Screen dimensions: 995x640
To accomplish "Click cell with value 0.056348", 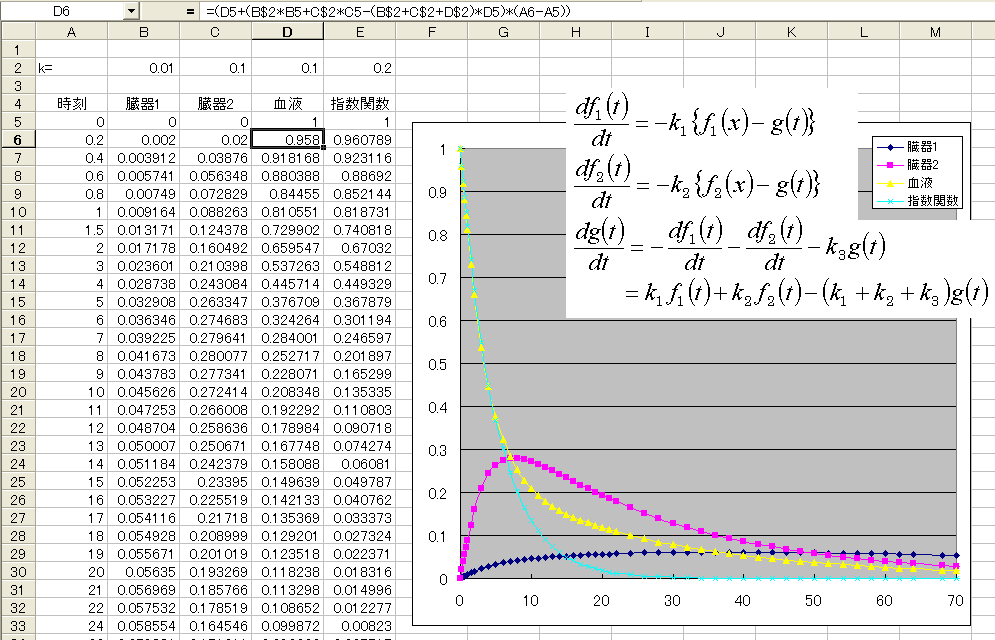I will (x=216, y=176).
